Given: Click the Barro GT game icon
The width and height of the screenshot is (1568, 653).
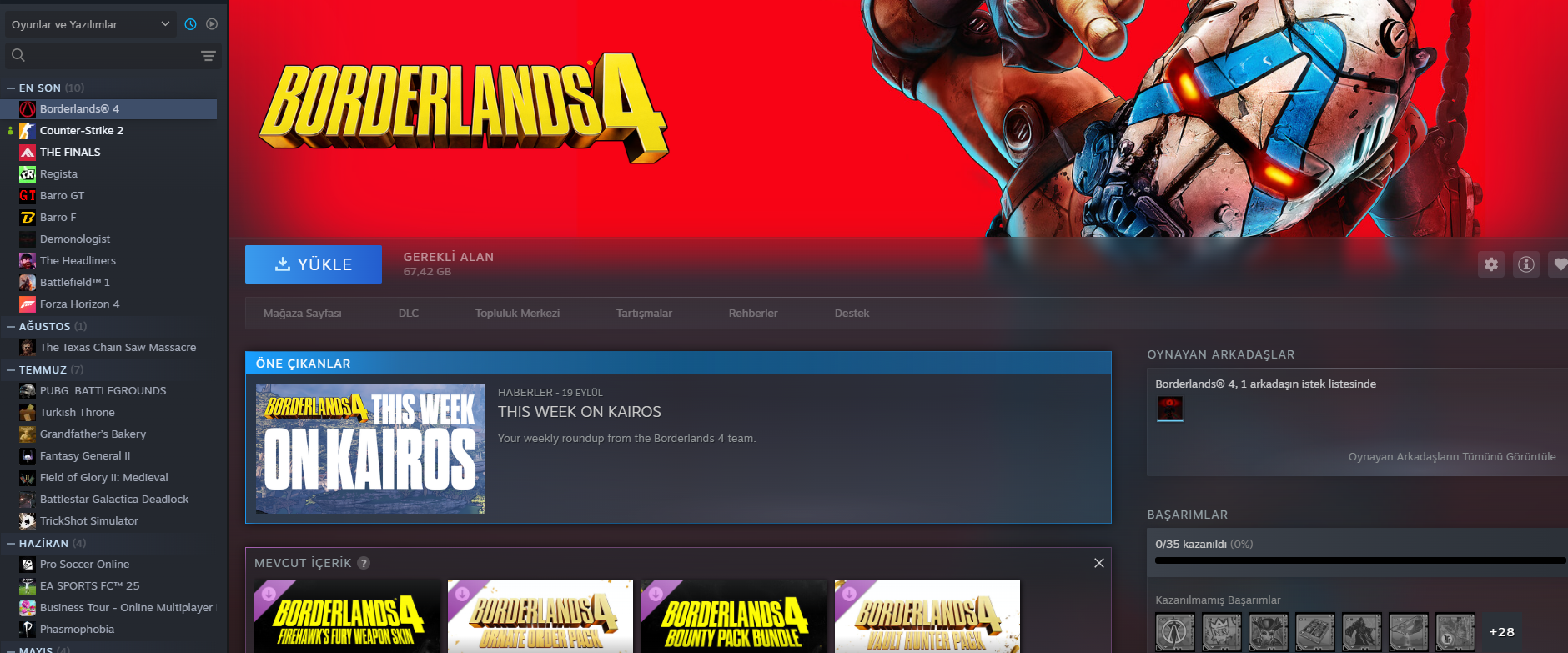Looking at the screenshot, I should (28, 195).
